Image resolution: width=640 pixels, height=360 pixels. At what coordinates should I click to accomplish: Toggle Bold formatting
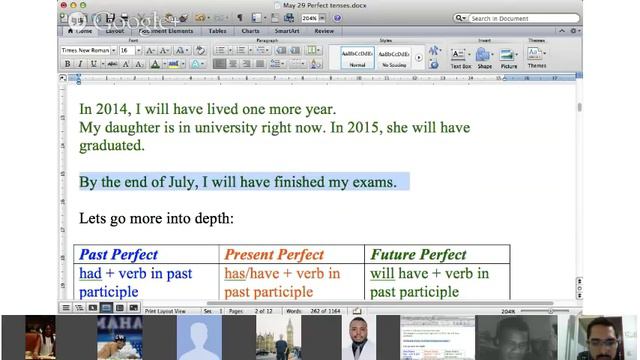(67, 64)
